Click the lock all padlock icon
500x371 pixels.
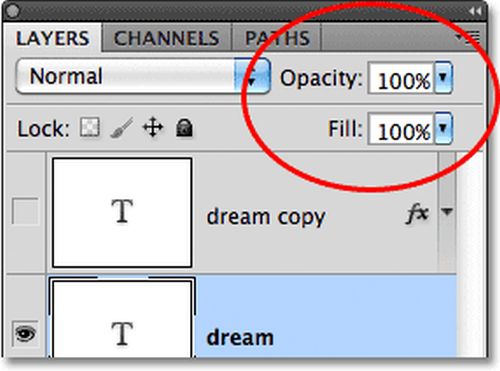(184, 128)
